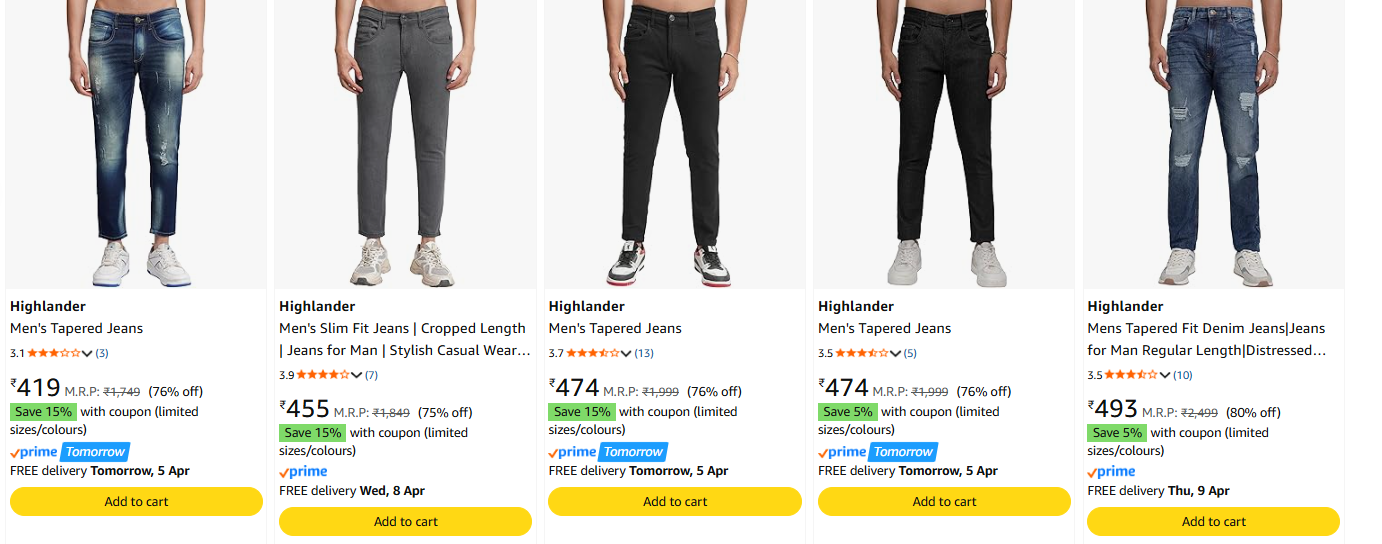Open black tapered jeans product image with red sneakers
The width and height of the screenshot is (1382, 544).
click(x=674, y=145)
